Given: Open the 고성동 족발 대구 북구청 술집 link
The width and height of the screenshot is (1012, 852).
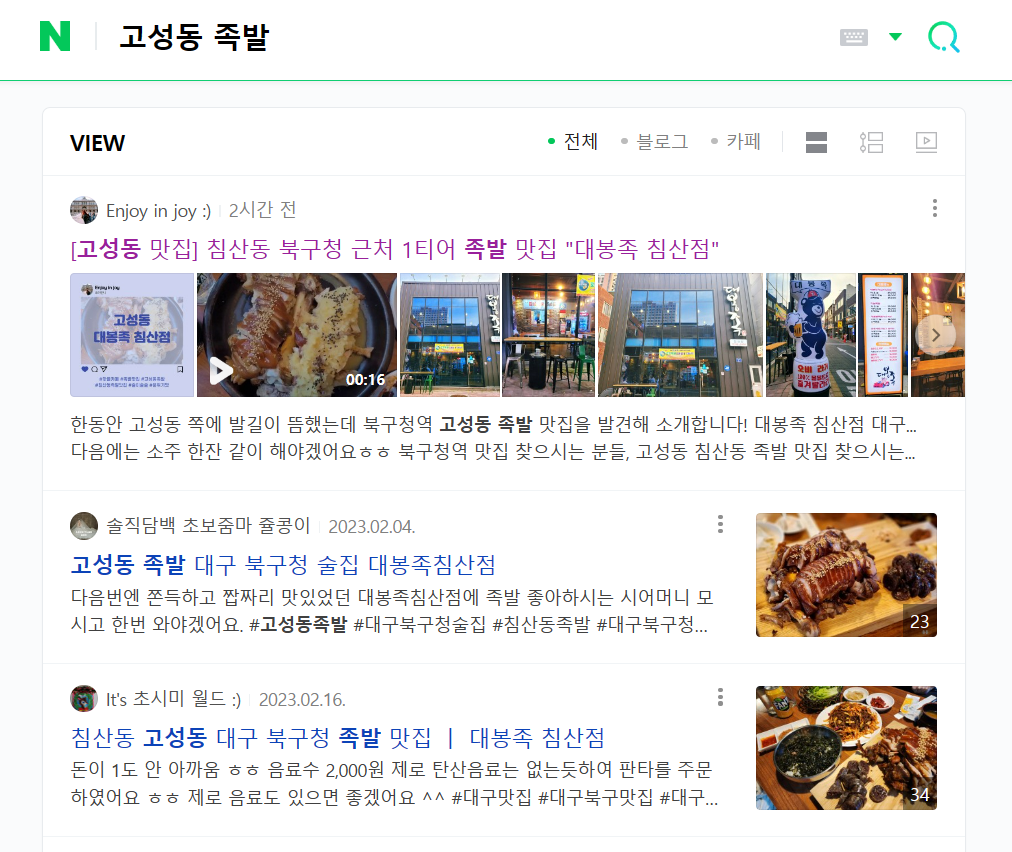Looking at the screenshot, I should 283,565.
